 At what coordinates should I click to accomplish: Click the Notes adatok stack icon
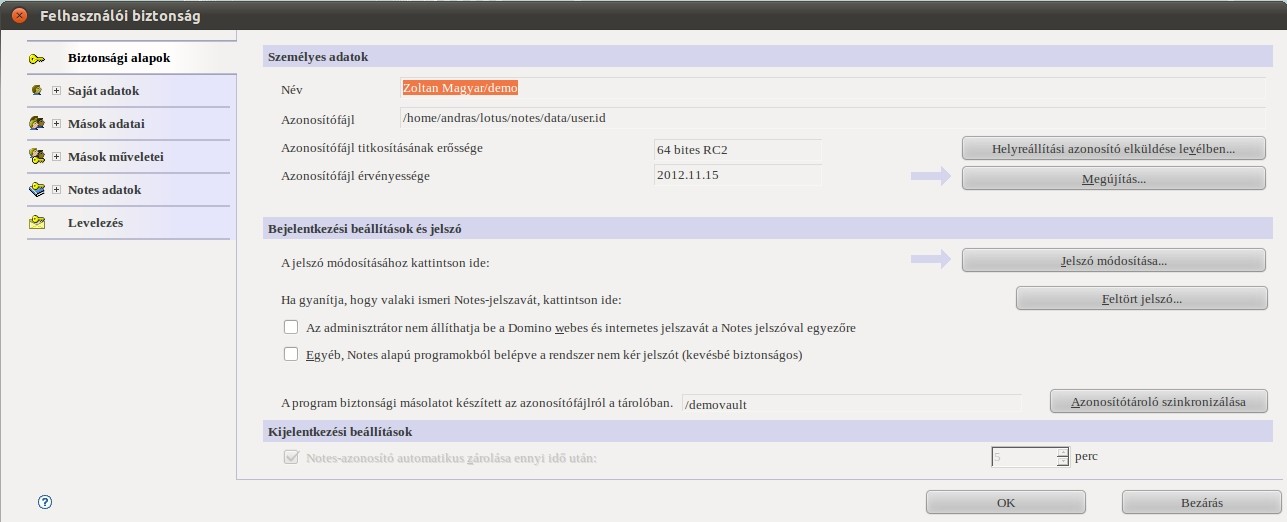37,190
